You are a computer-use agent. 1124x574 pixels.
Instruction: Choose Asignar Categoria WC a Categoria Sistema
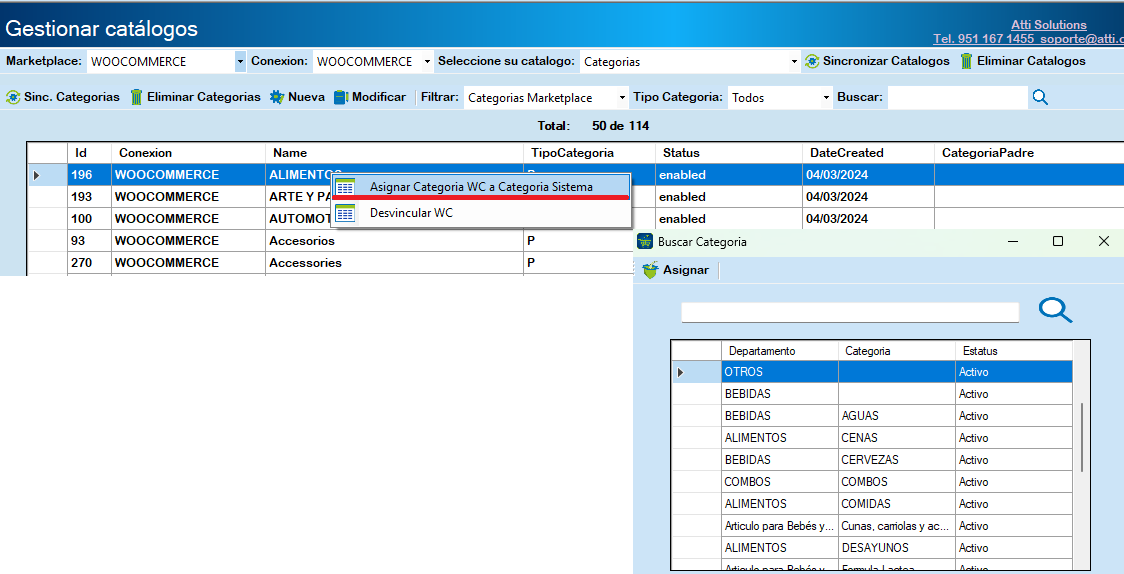pyautogui.click(x=480, y=187)
